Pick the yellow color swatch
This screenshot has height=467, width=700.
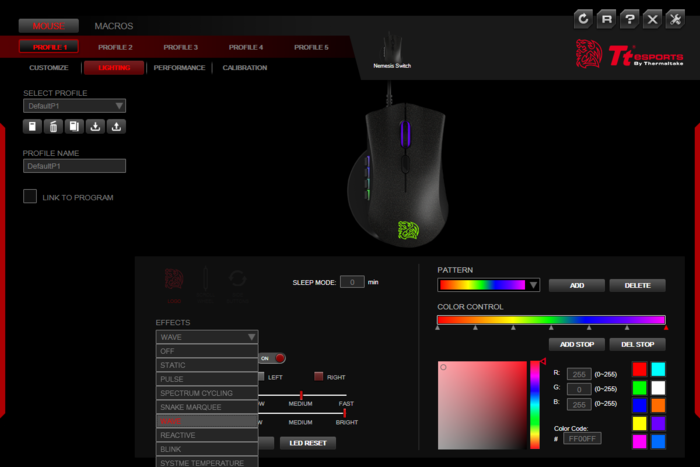639,423
